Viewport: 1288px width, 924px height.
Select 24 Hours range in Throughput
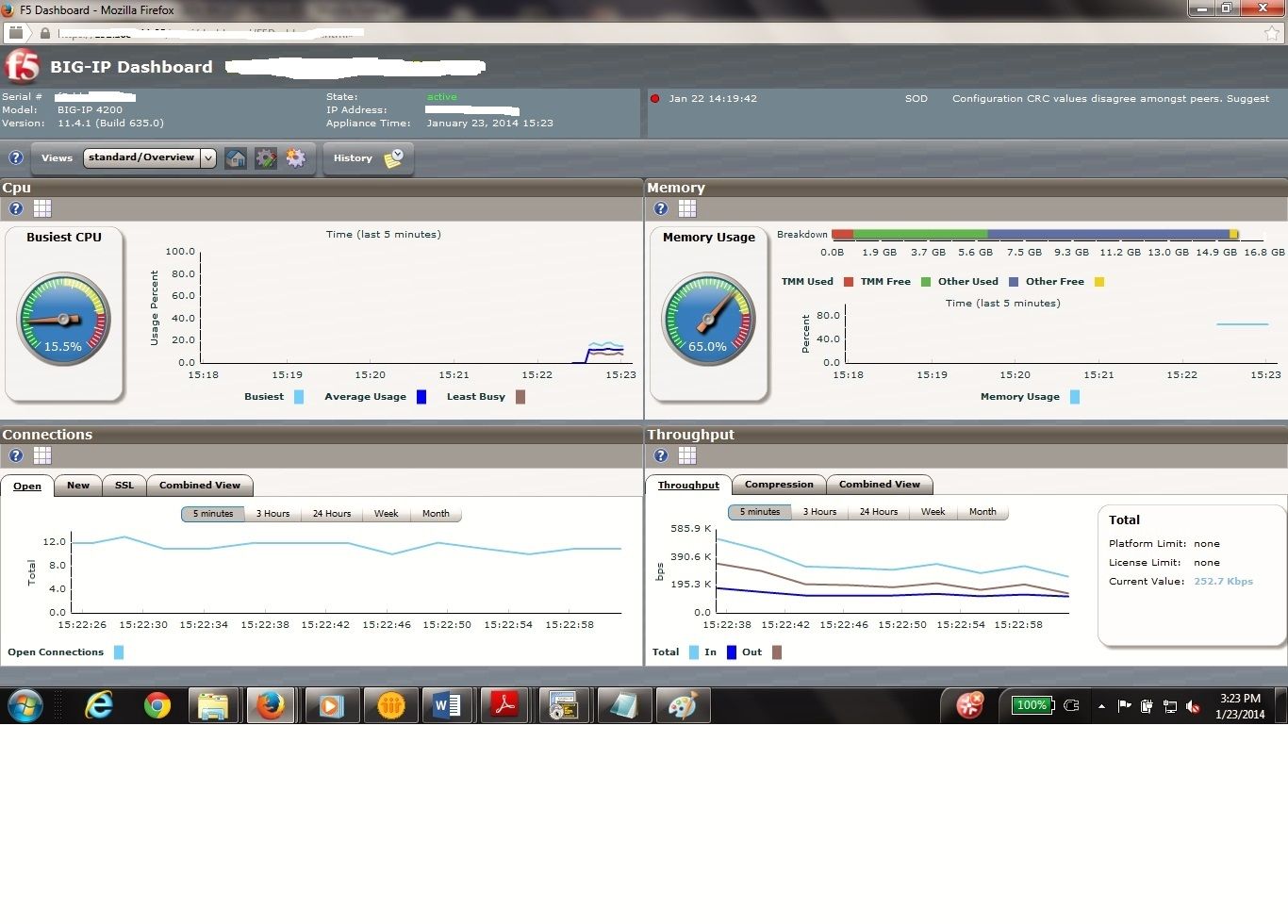point(879,512)
